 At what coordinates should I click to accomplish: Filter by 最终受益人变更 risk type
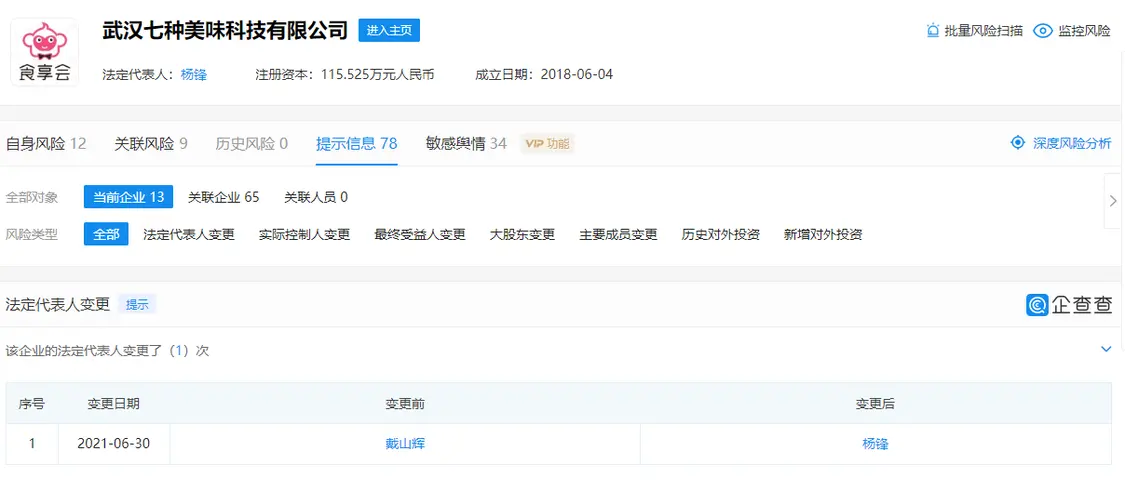coord(420,234)
